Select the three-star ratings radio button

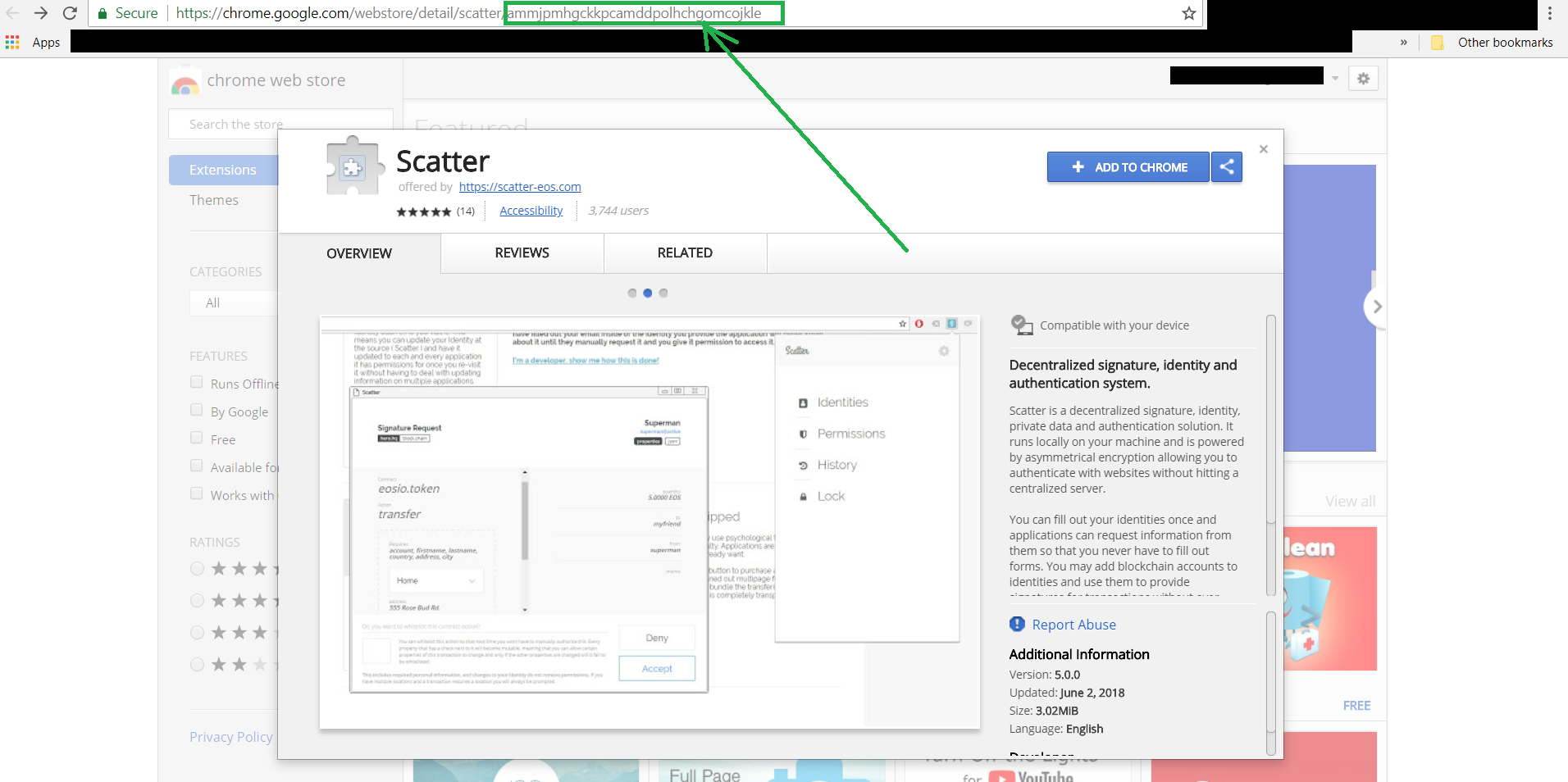(197, 633)
